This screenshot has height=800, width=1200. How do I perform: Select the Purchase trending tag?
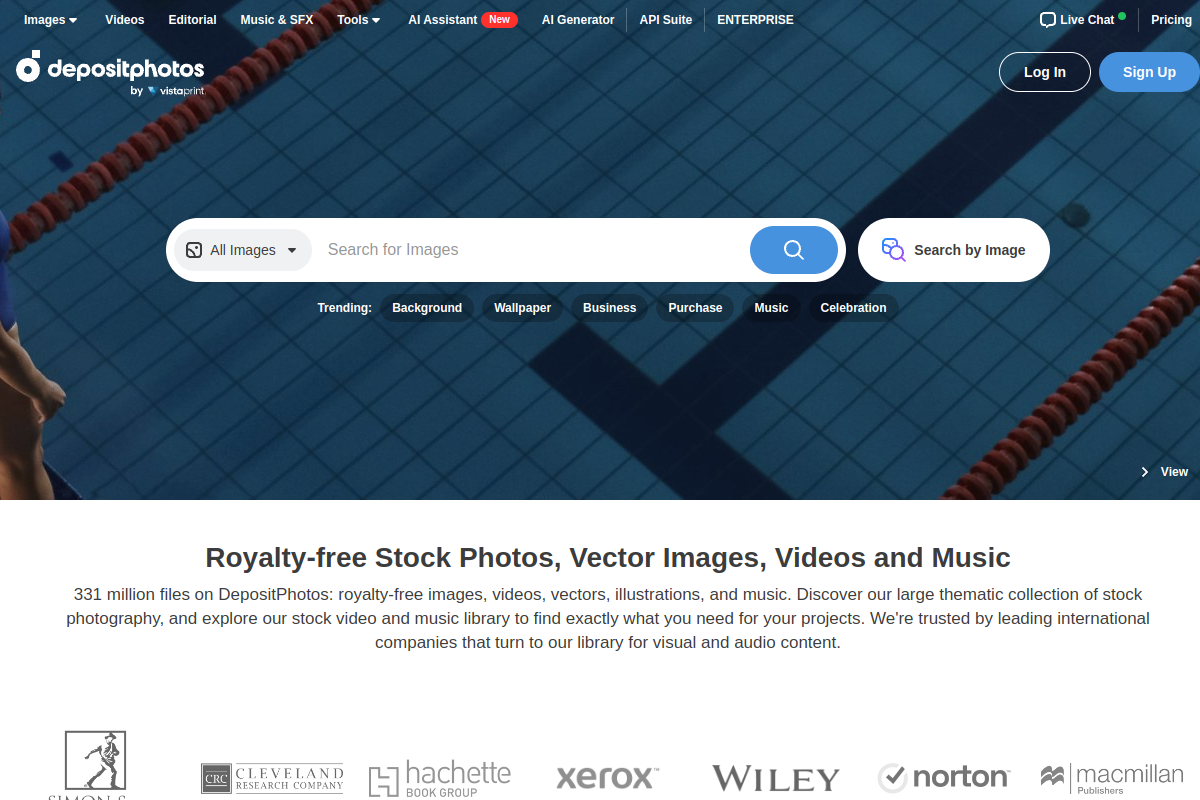[x=695, y=308]
